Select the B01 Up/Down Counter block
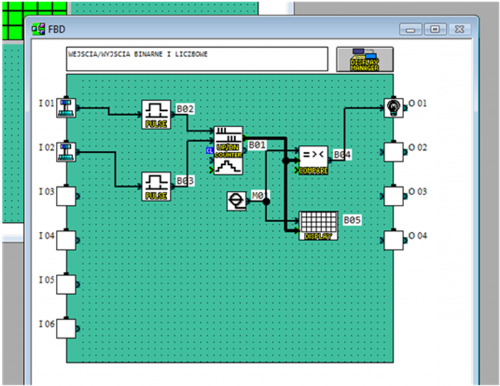 (x=228, y=150)
